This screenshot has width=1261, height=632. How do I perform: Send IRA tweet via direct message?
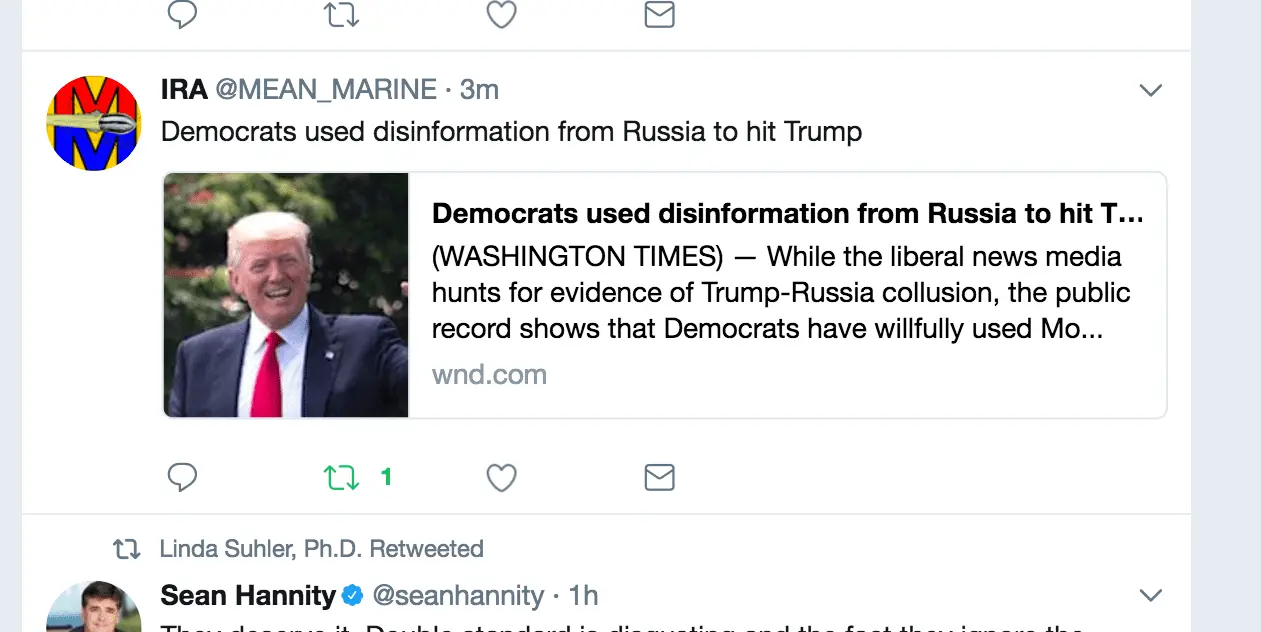pyautogui.click(x=659, y=478)
